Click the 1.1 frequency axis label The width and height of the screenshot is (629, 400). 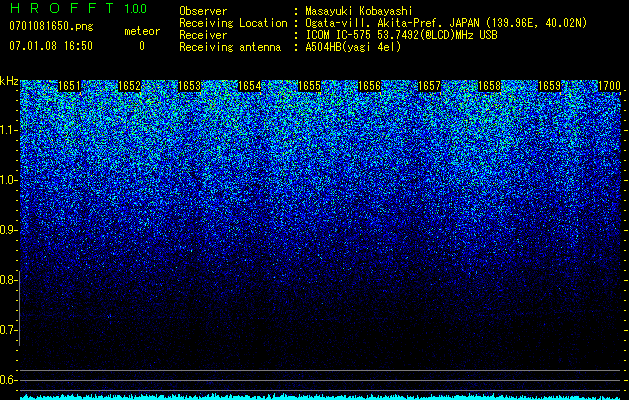[x=8, y=130]
